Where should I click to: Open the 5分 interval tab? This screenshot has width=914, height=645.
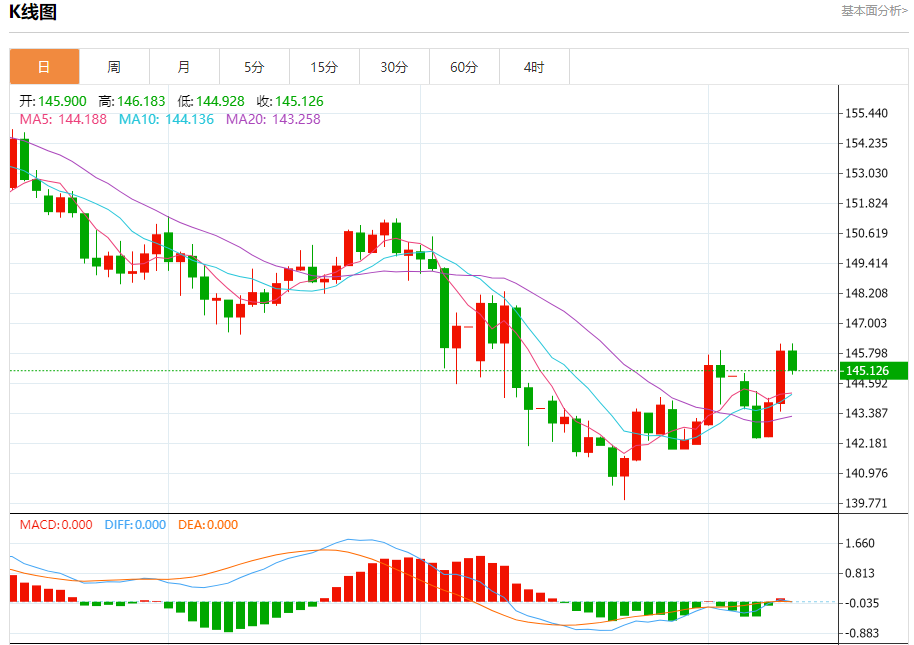[x=254, y=67]
